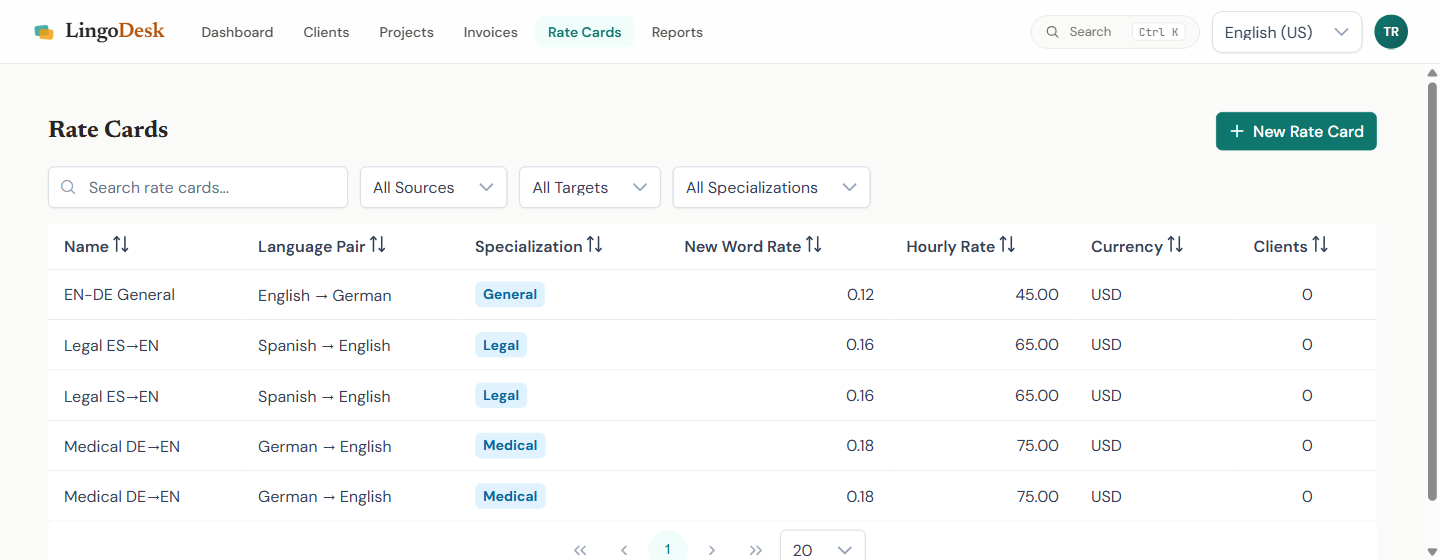Go to next page arrow

click(712, 550)
